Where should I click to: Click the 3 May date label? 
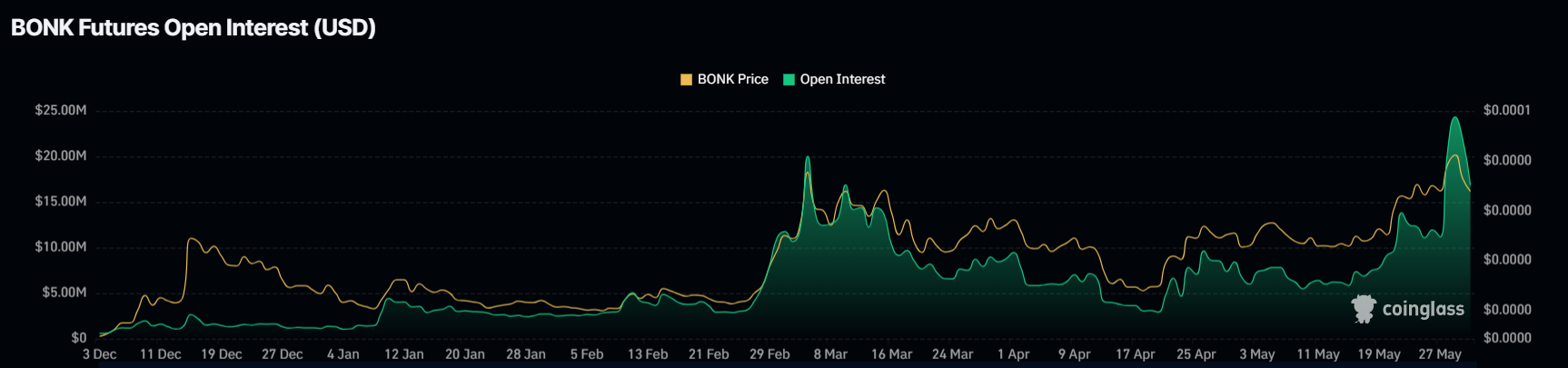pos(1257,354)
